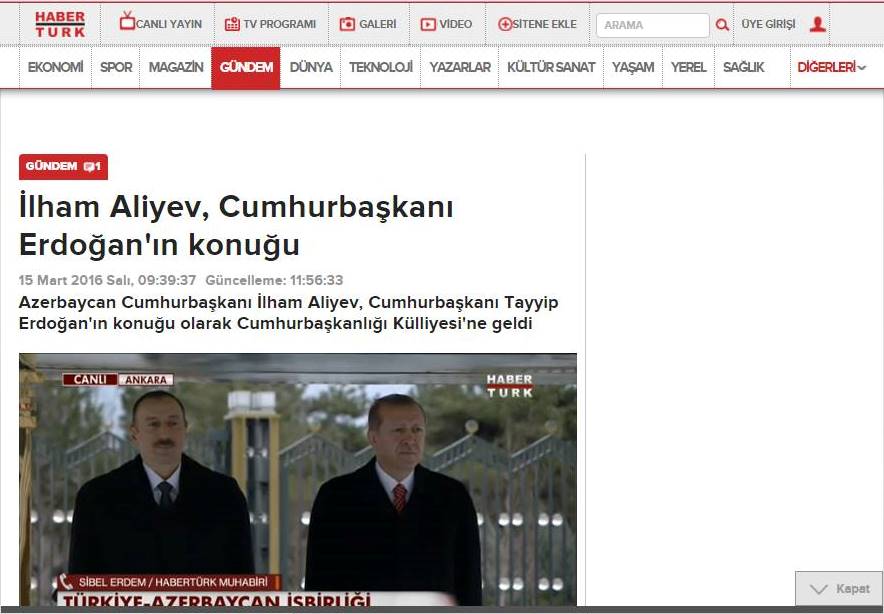This screenshot has height=614, width=884.
Task: Open the TV Programı schedule icon
Action: pyautogui.click(x=232, y=24)
